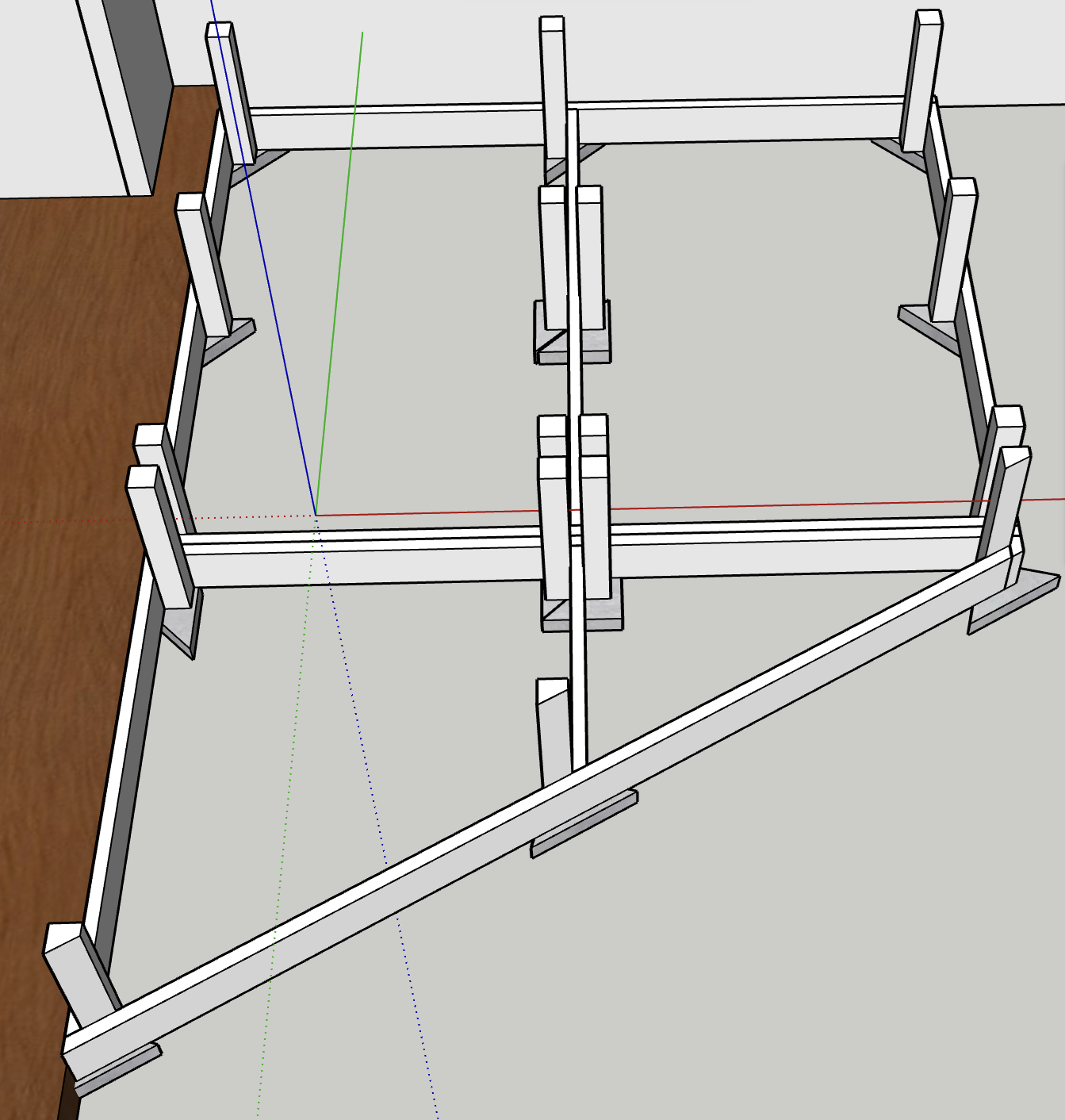Image resolution: width=1065 pixels, height=1120 pixels.
Task: Click the back-right corner post
Action: click(921, 79)
